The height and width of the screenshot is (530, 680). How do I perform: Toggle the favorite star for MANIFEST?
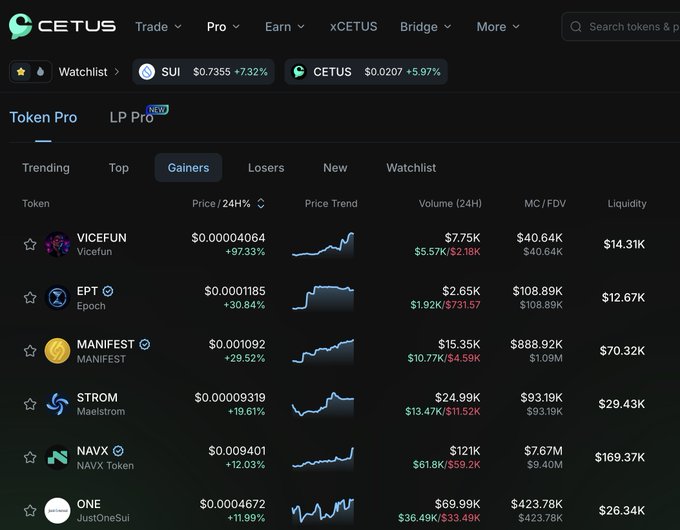click(x=30, y=350)
